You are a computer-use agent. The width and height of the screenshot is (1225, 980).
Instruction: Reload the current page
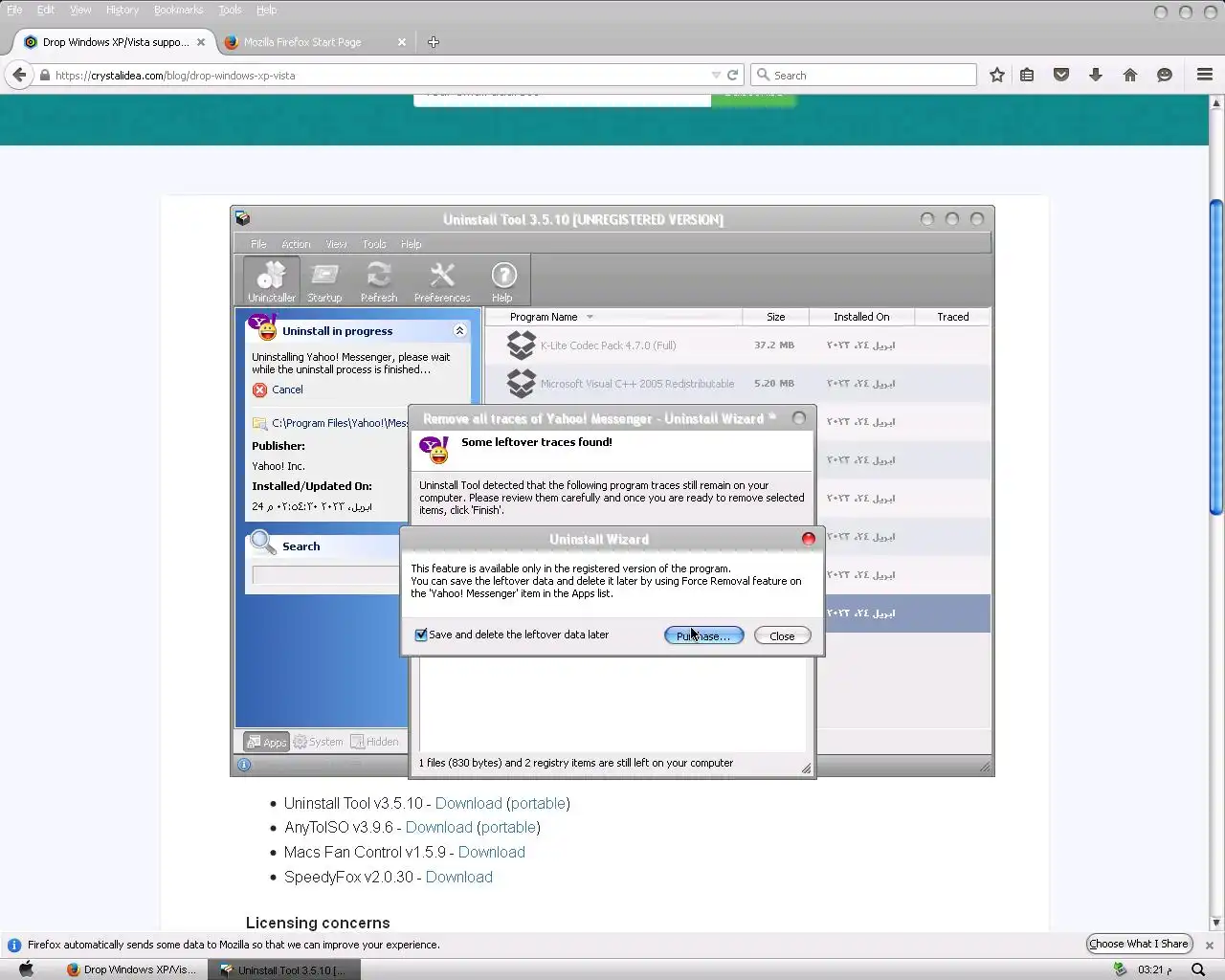(x=733, y=75)
